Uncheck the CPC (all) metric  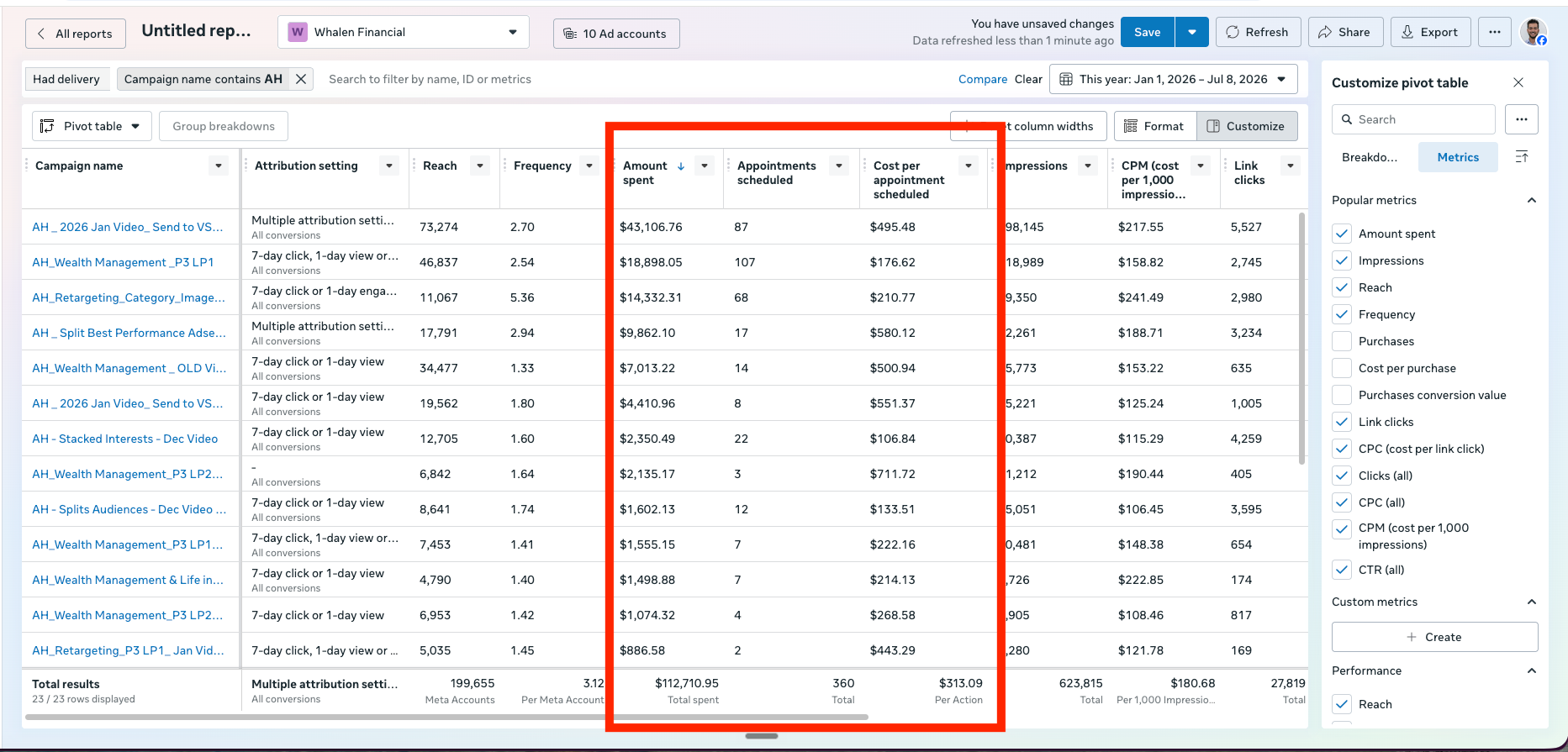1342,502
